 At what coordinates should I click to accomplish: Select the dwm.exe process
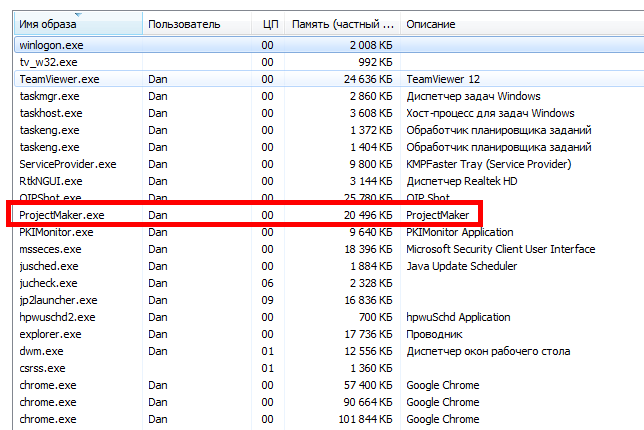coord(329,351)
